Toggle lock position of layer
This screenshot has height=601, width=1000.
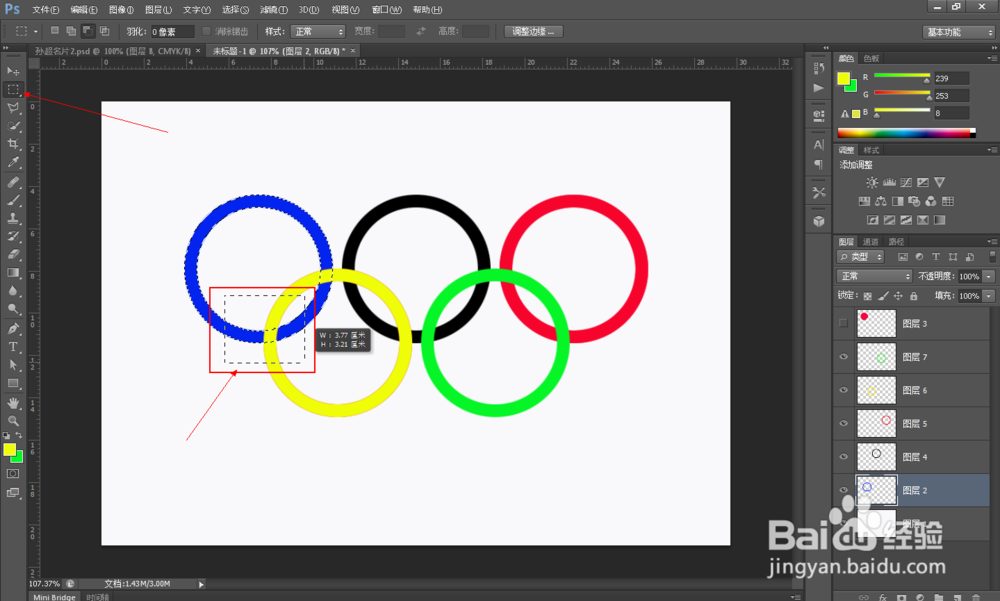[898, 296]
